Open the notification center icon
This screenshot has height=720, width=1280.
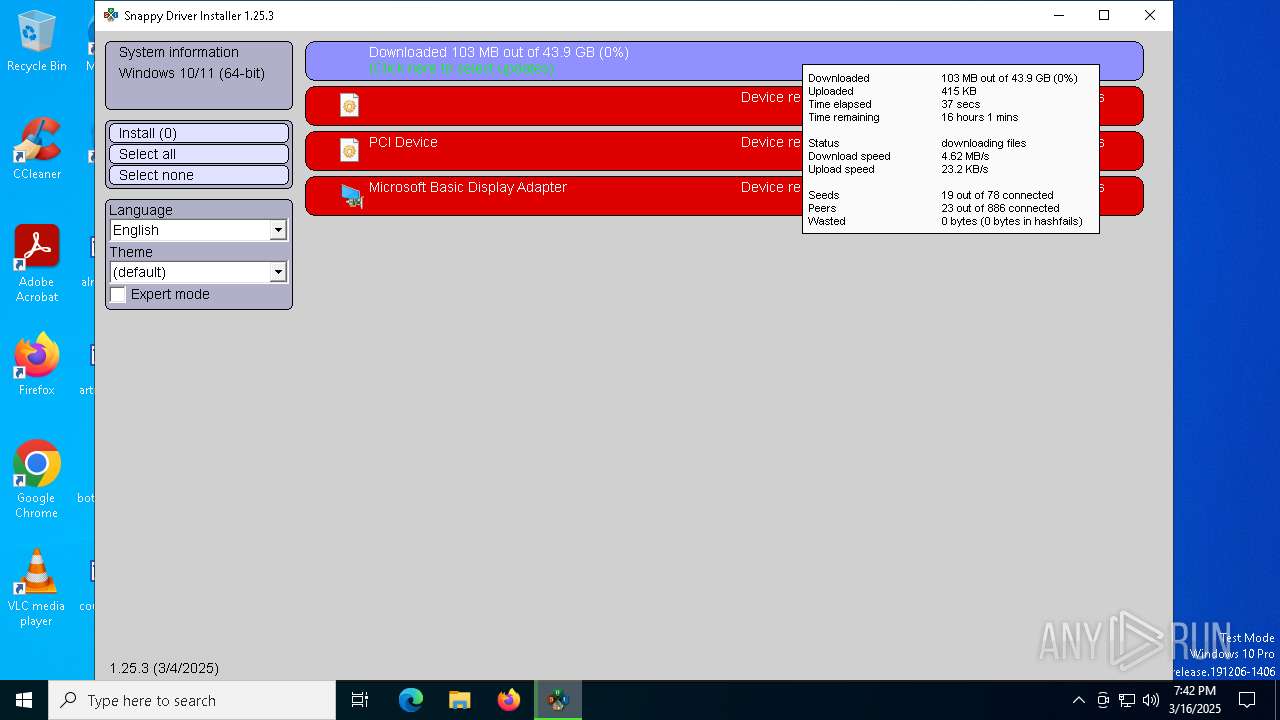[x=1247, y=700]
